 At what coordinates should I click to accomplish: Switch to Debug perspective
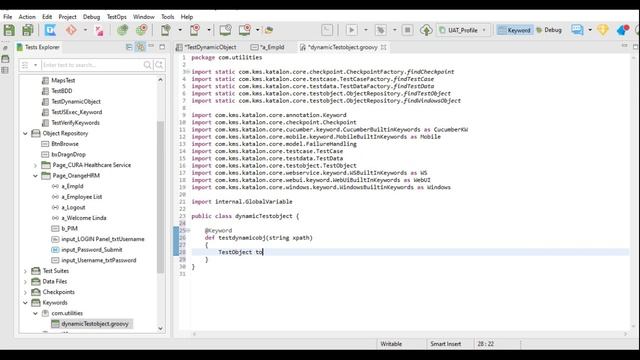[549, 30]
